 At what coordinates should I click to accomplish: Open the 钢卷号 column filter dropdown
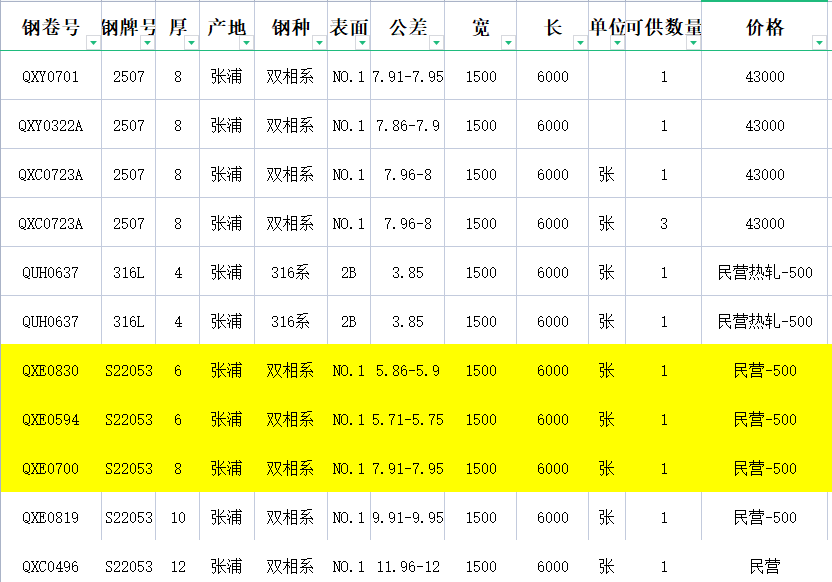click(x=91, y=42)
